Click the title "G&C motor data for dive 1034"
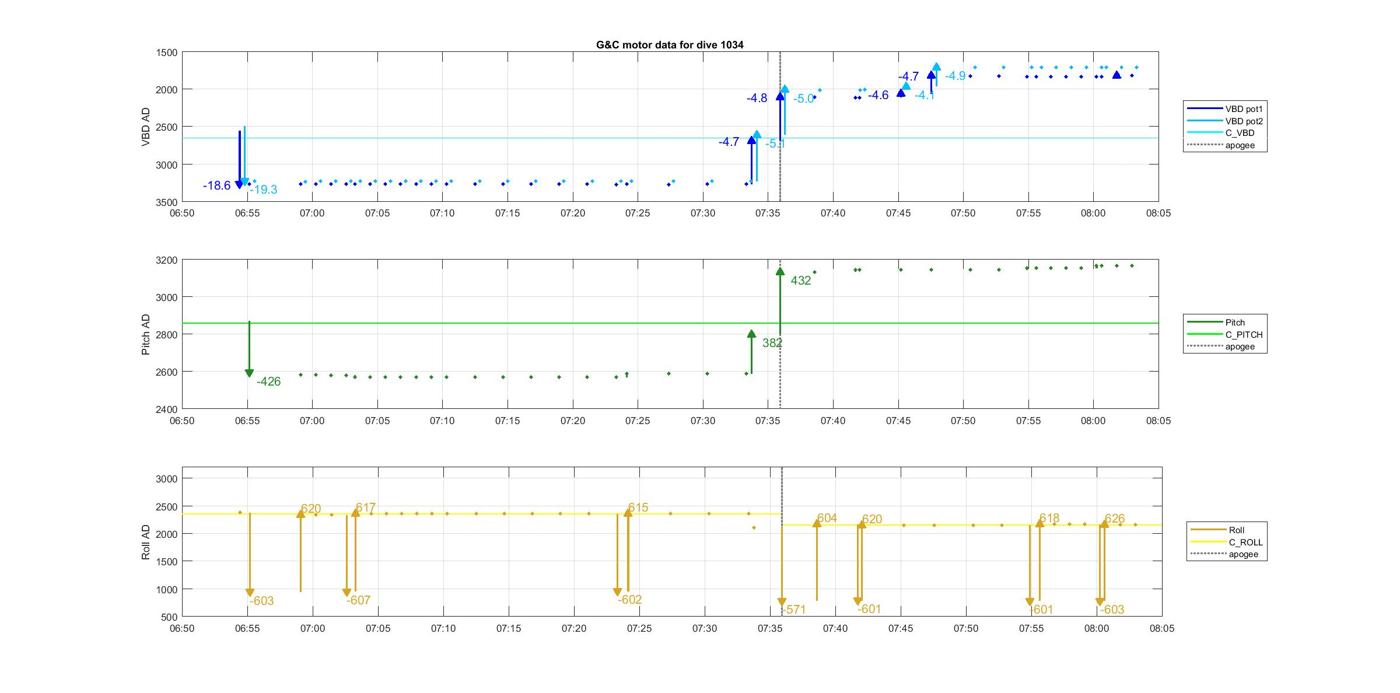 tap(670, 45)
